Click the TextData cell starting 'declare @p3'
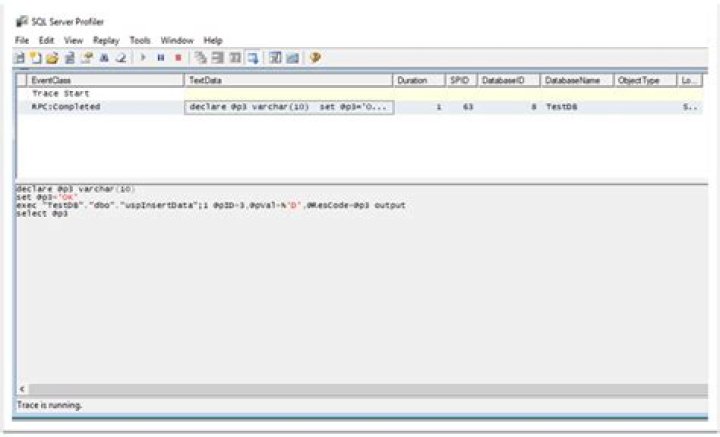Screen dimensions: 720x437 [x=289, y=107]
